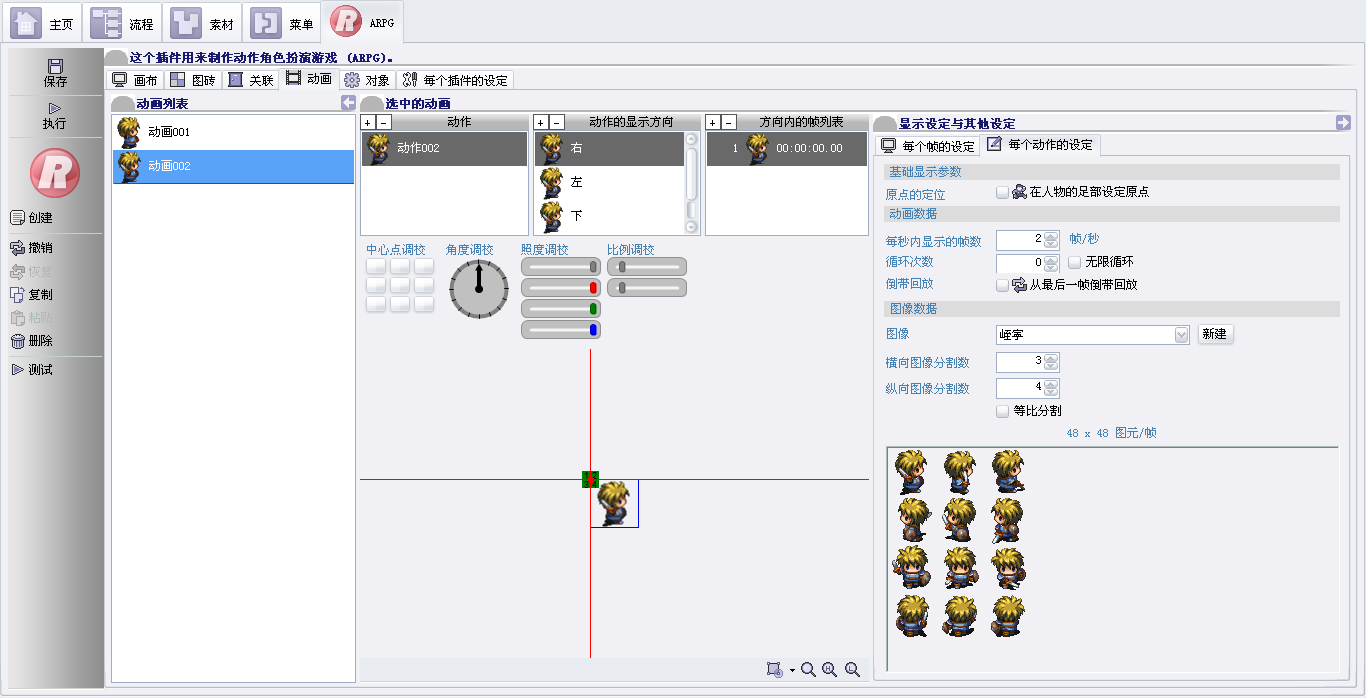
Task: Select 动作002 in the action list
Action: click(444, 148)
